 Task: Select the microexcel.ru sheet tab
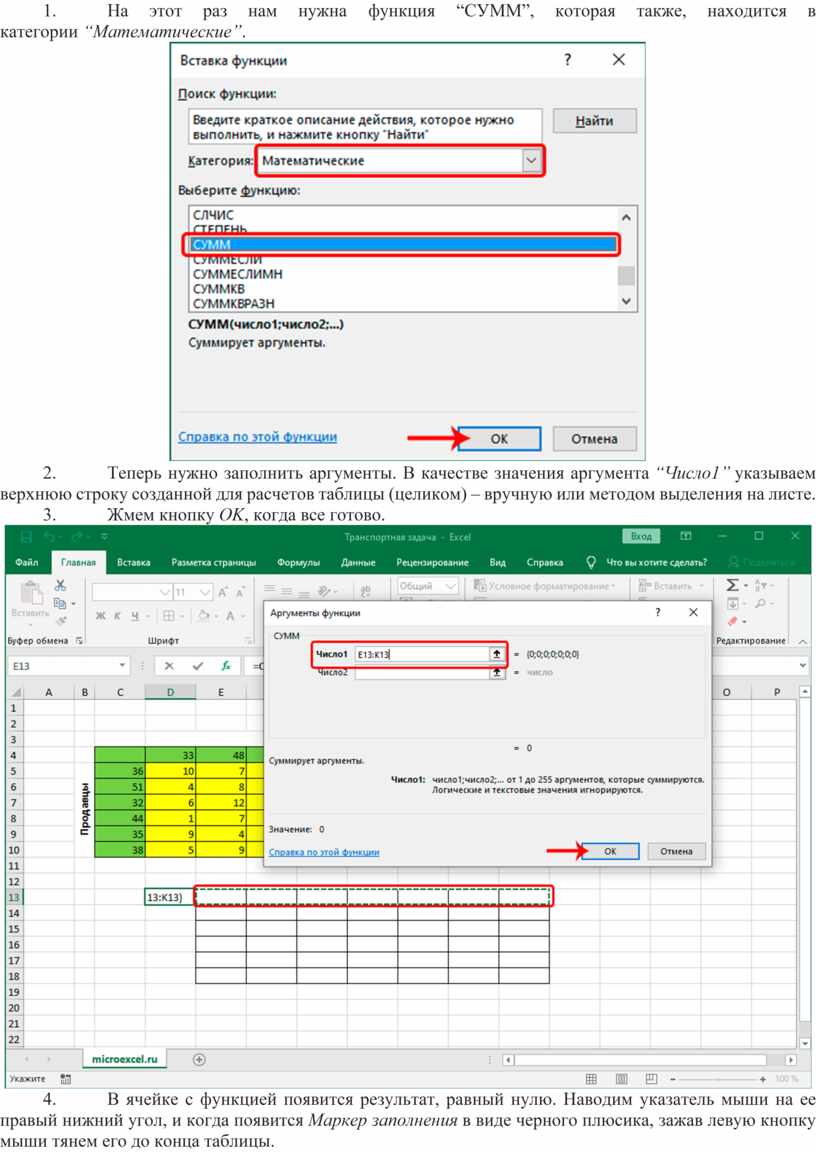[x=124, y=1059]
